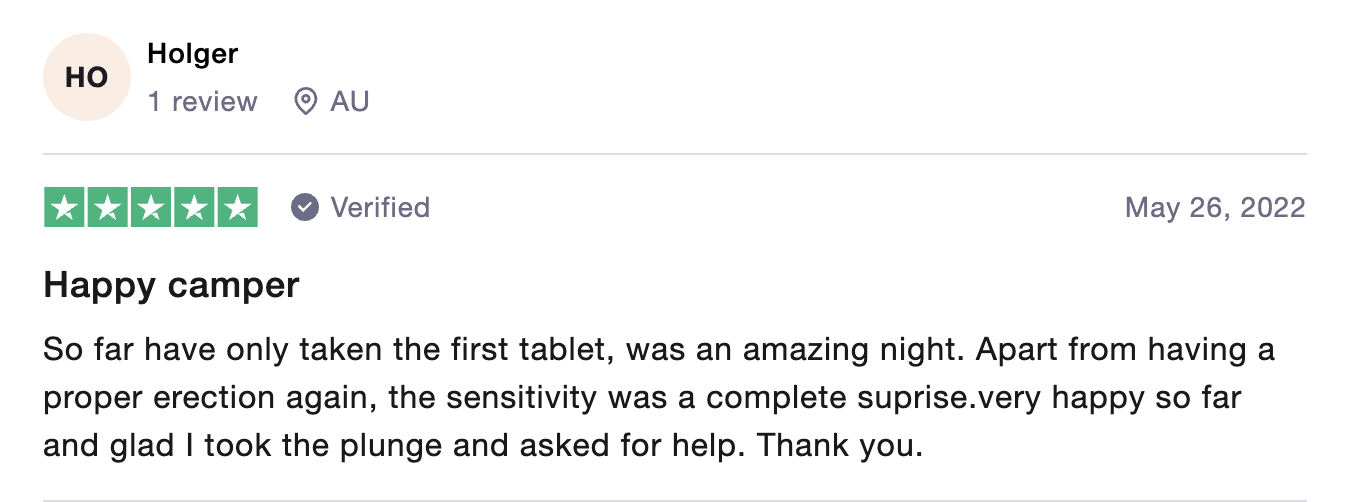Click the review's opening words "So far"
This screenshot has width=1350, height=502.
coord(83,351)
